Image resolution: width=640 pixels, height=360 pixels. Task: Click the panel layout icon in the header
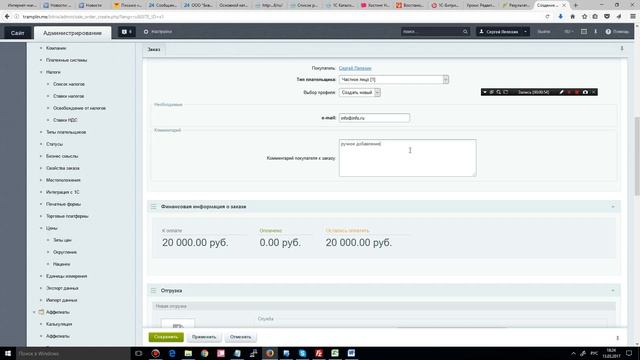point(584,31)
